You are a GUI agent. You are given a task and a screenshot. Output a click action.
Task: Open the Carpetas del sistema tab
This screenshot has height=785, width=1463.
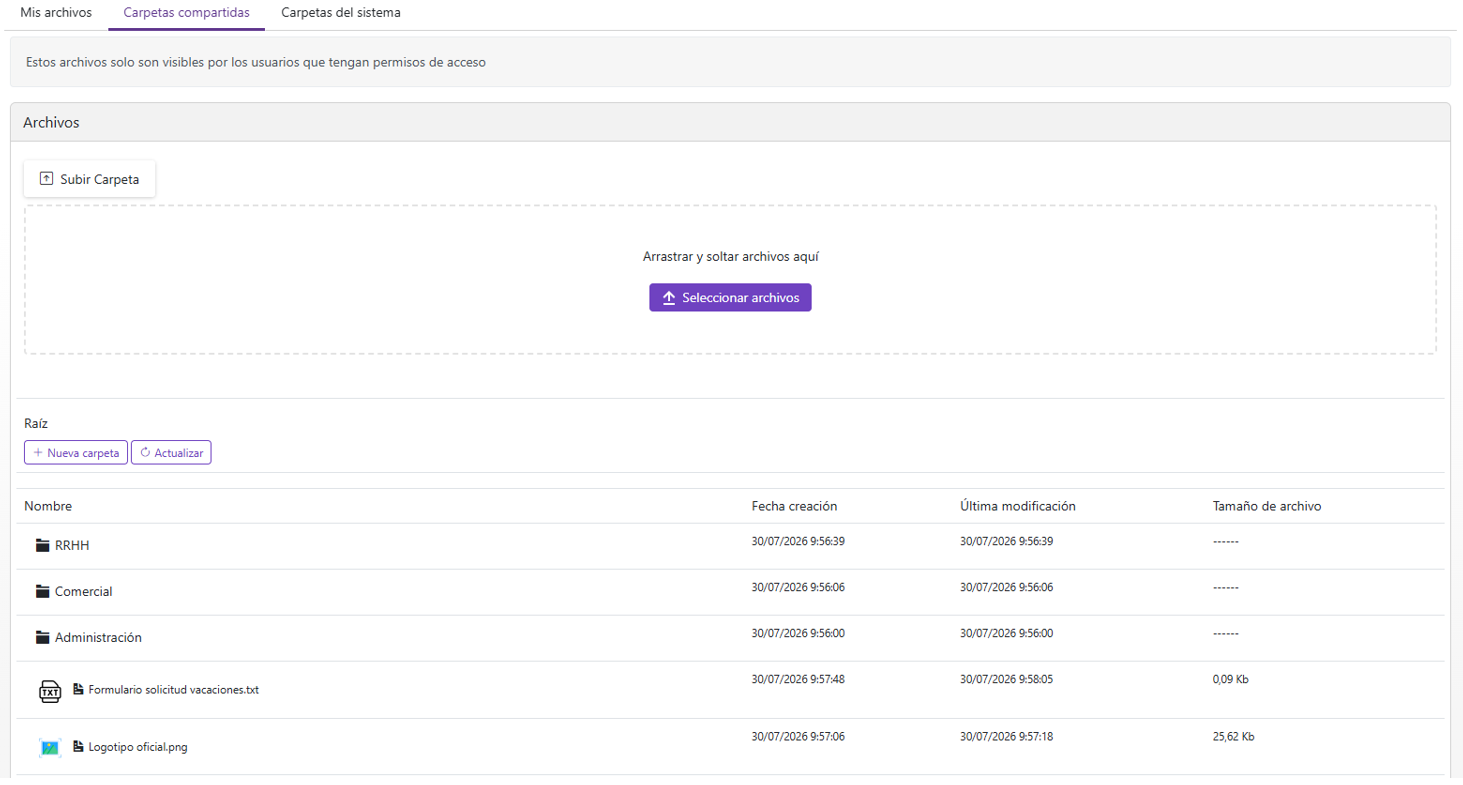[341, 13]
